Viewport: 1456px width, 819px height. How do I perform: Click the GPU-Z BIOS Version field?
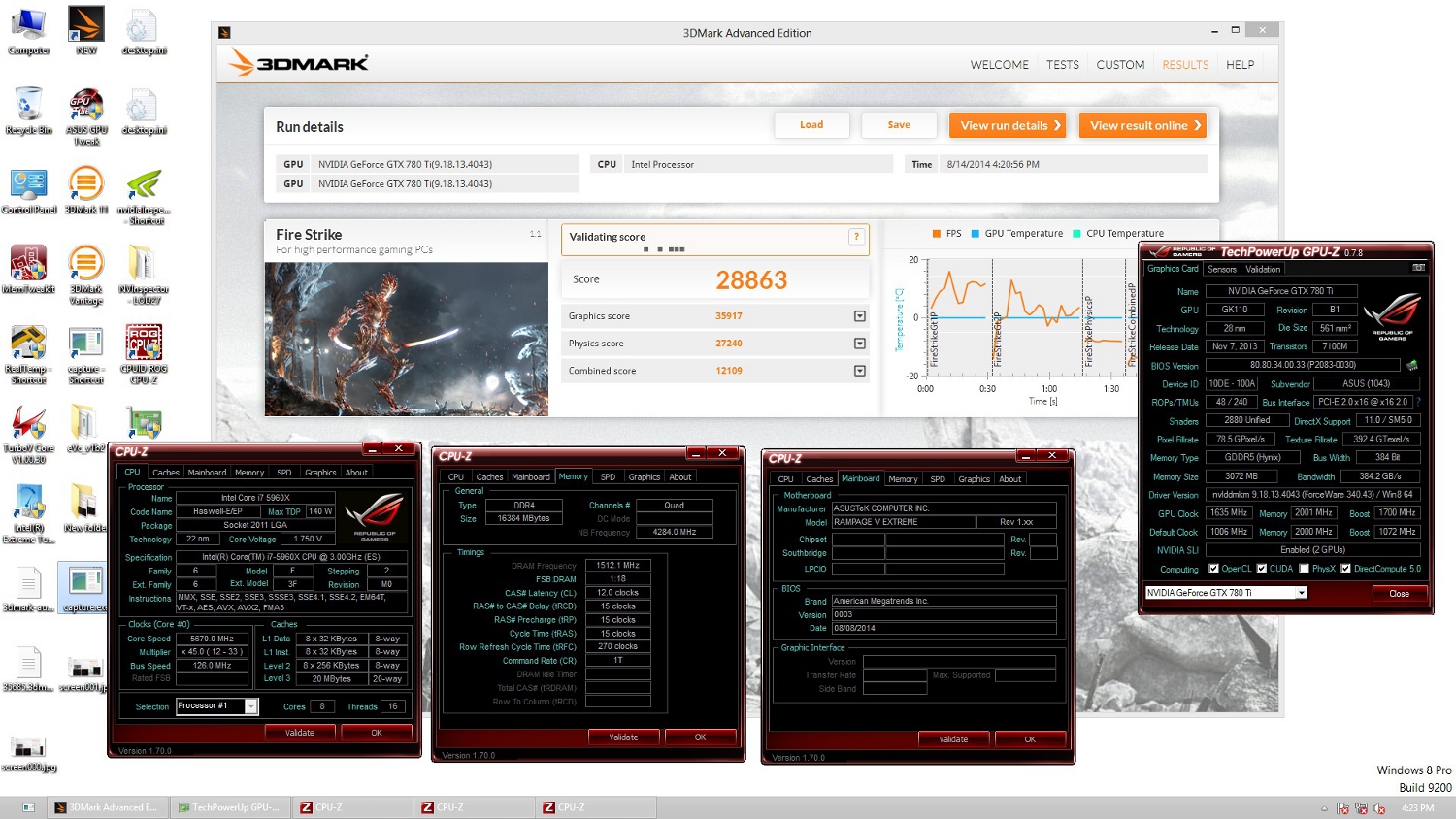pos(1303,365)
